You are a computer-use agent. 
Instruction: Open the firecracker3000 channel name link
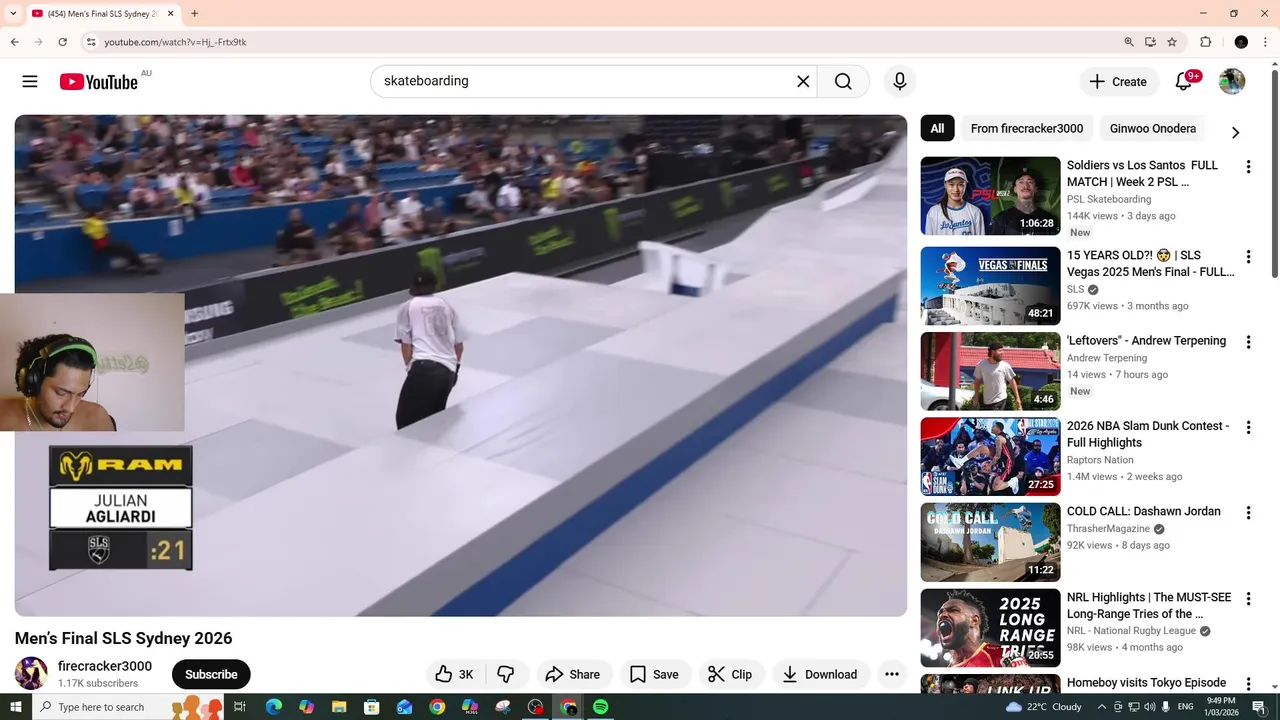105,666
